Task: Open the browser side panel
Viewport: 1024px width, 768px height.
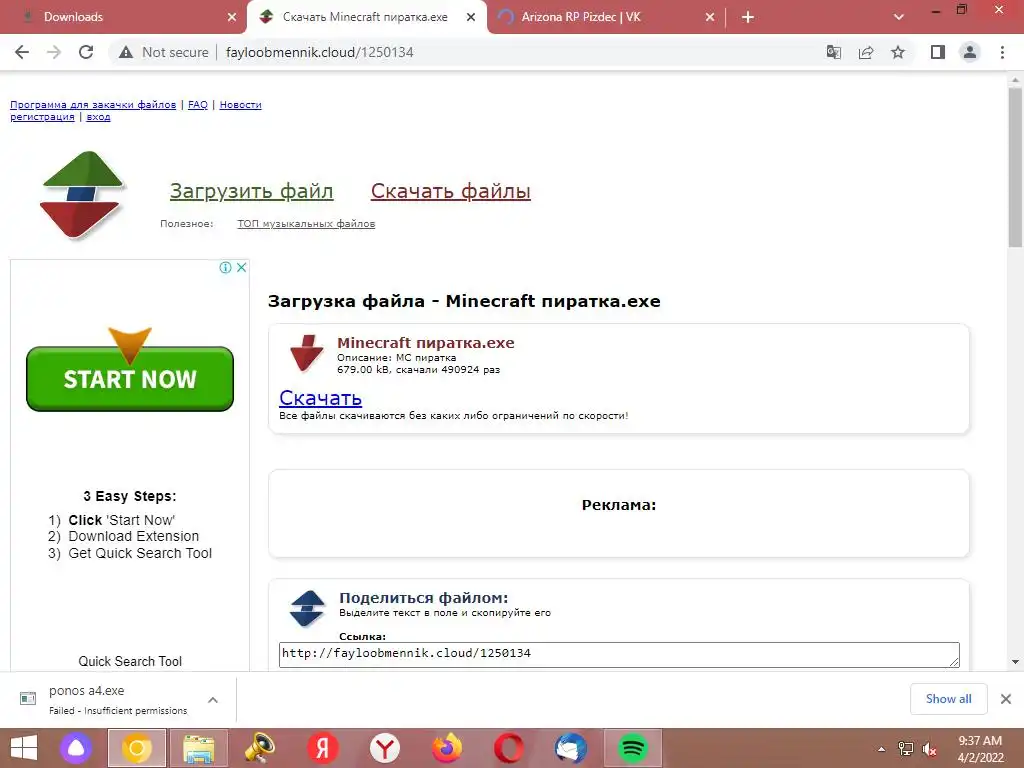Action: click(x=938, y=52)
